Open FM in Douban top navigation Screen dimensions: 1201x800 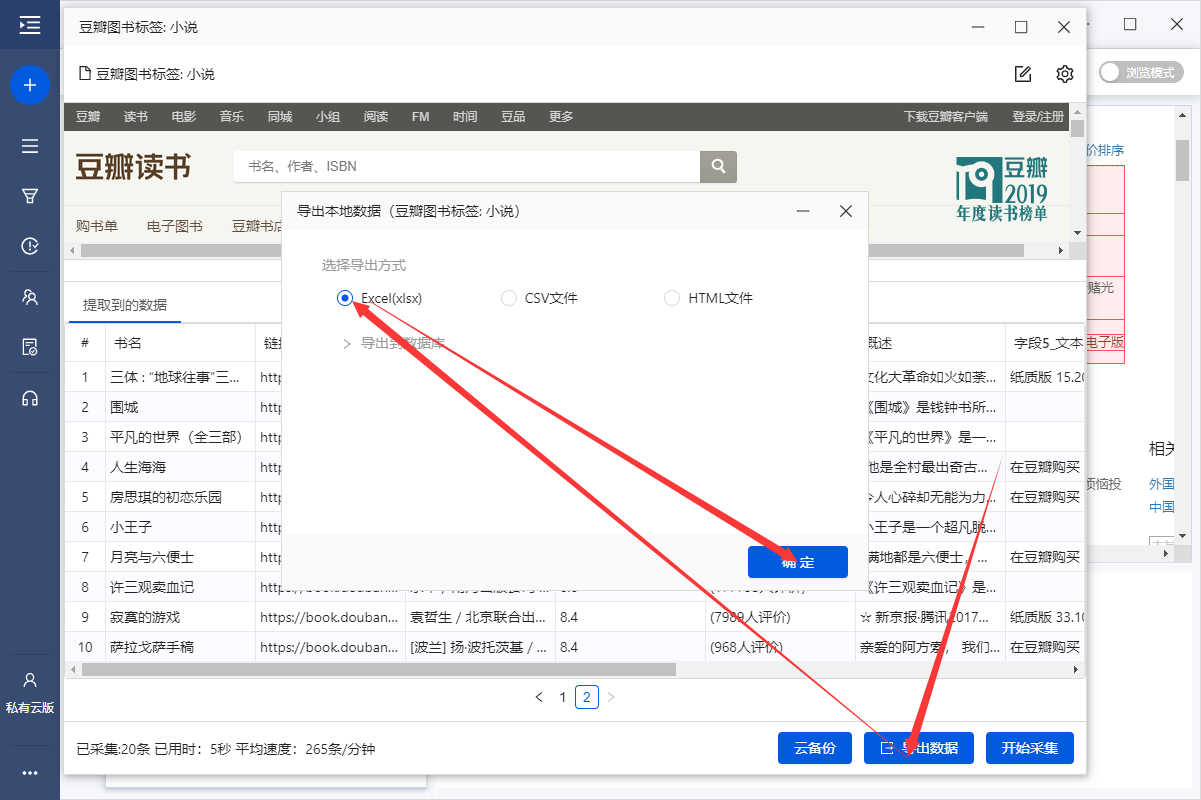tap(420, 117)
